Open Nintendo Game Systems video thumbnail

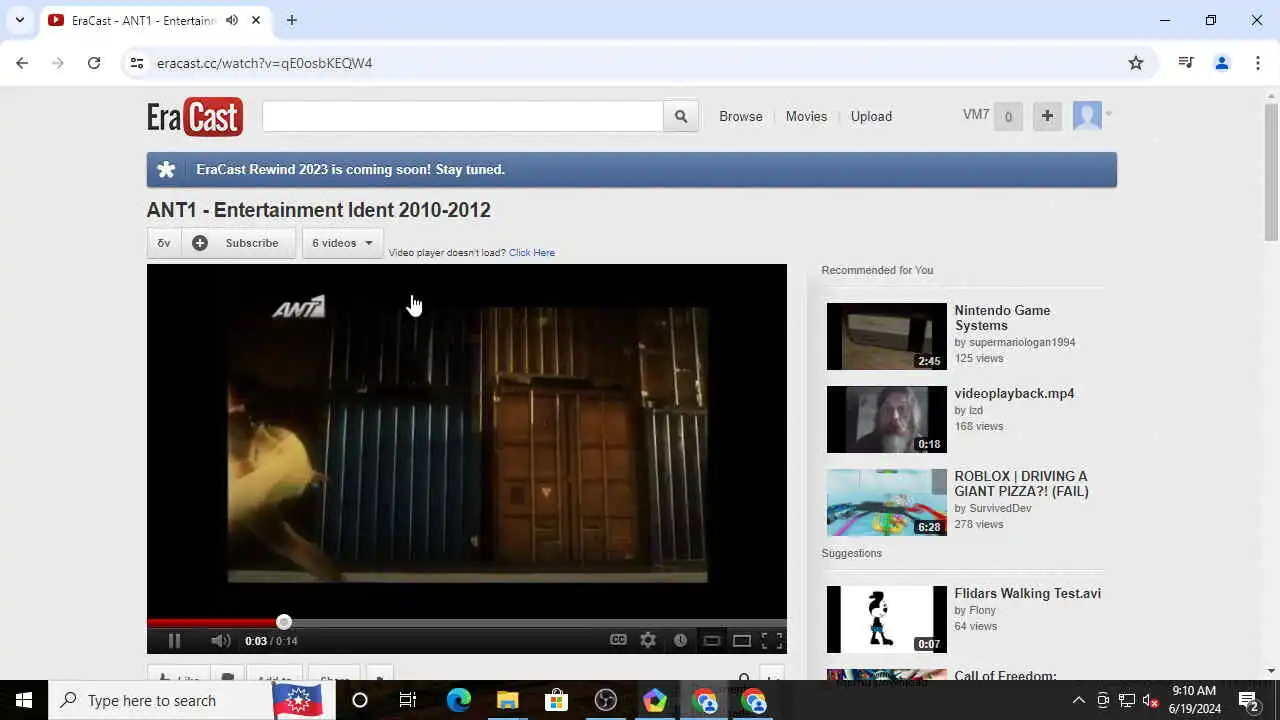pos(887,336)
